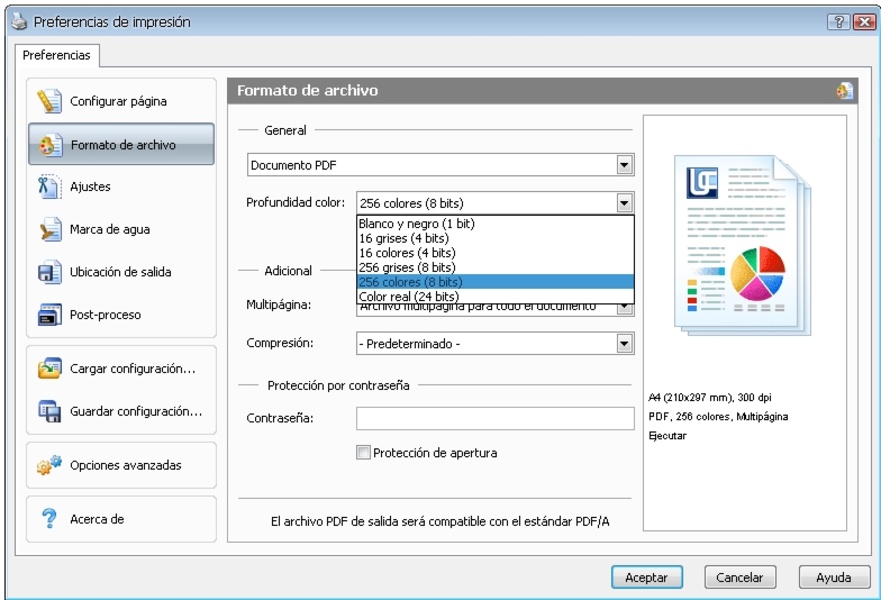Open Post-proceso via its window icon

pyautogui.click(x=50, y=315)
